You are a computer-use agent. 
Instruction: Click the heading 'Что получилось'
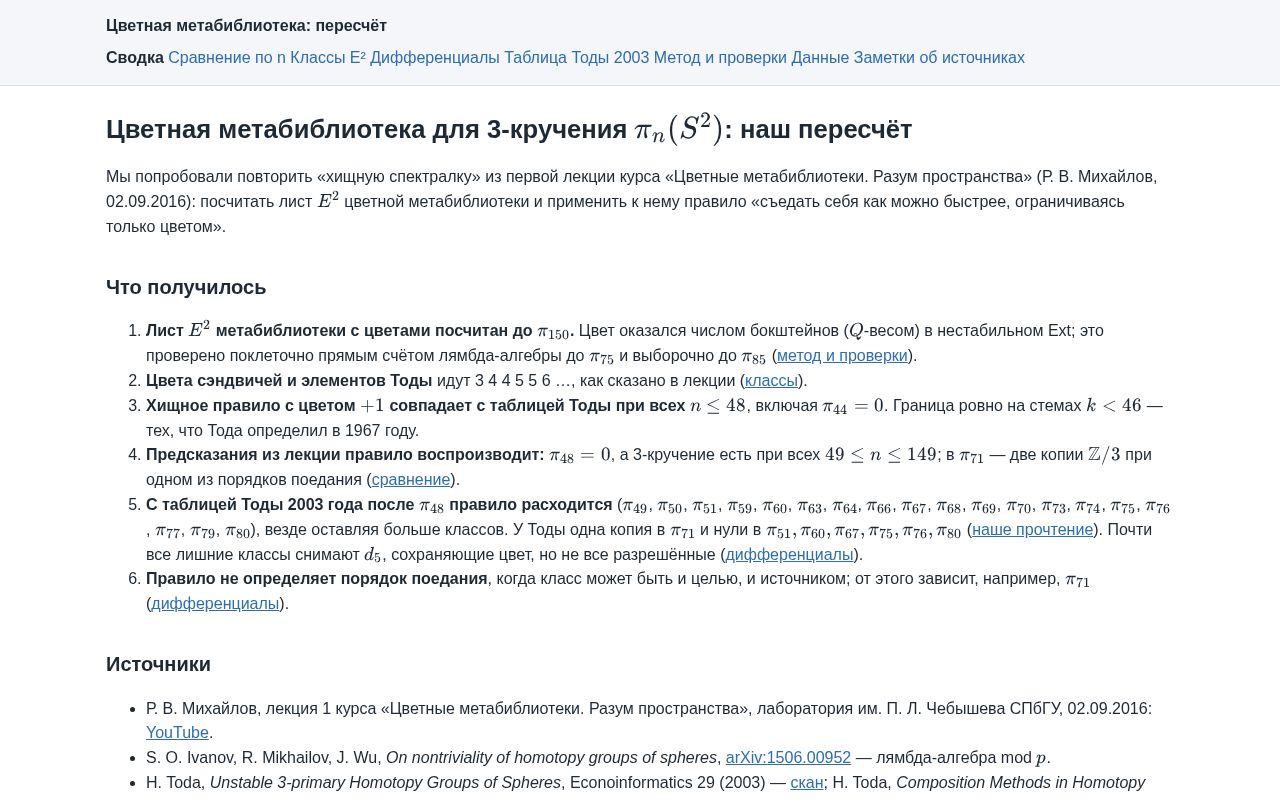click(x=186, y=287)
